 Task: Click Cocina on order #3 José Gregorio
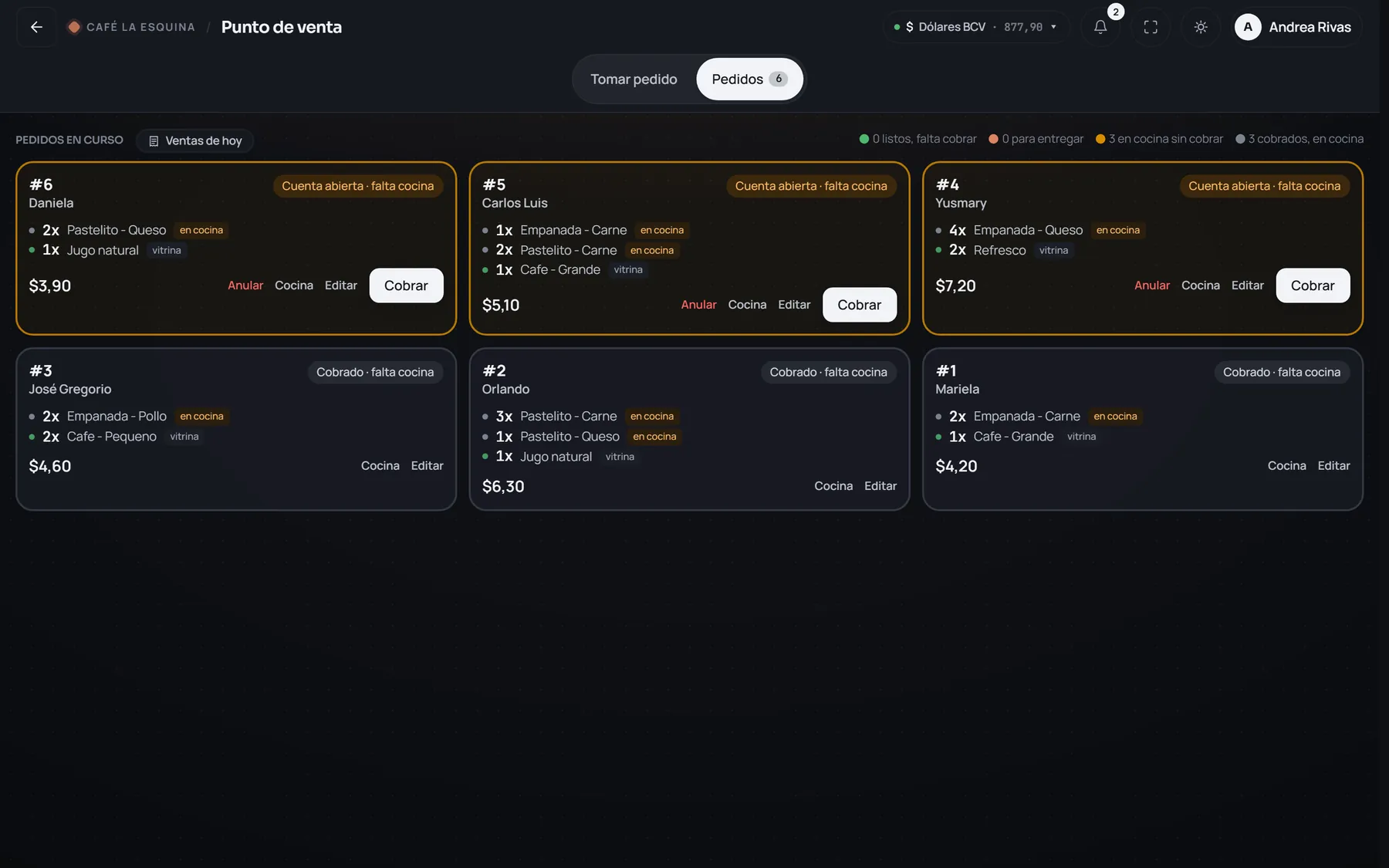coord(380,466)
